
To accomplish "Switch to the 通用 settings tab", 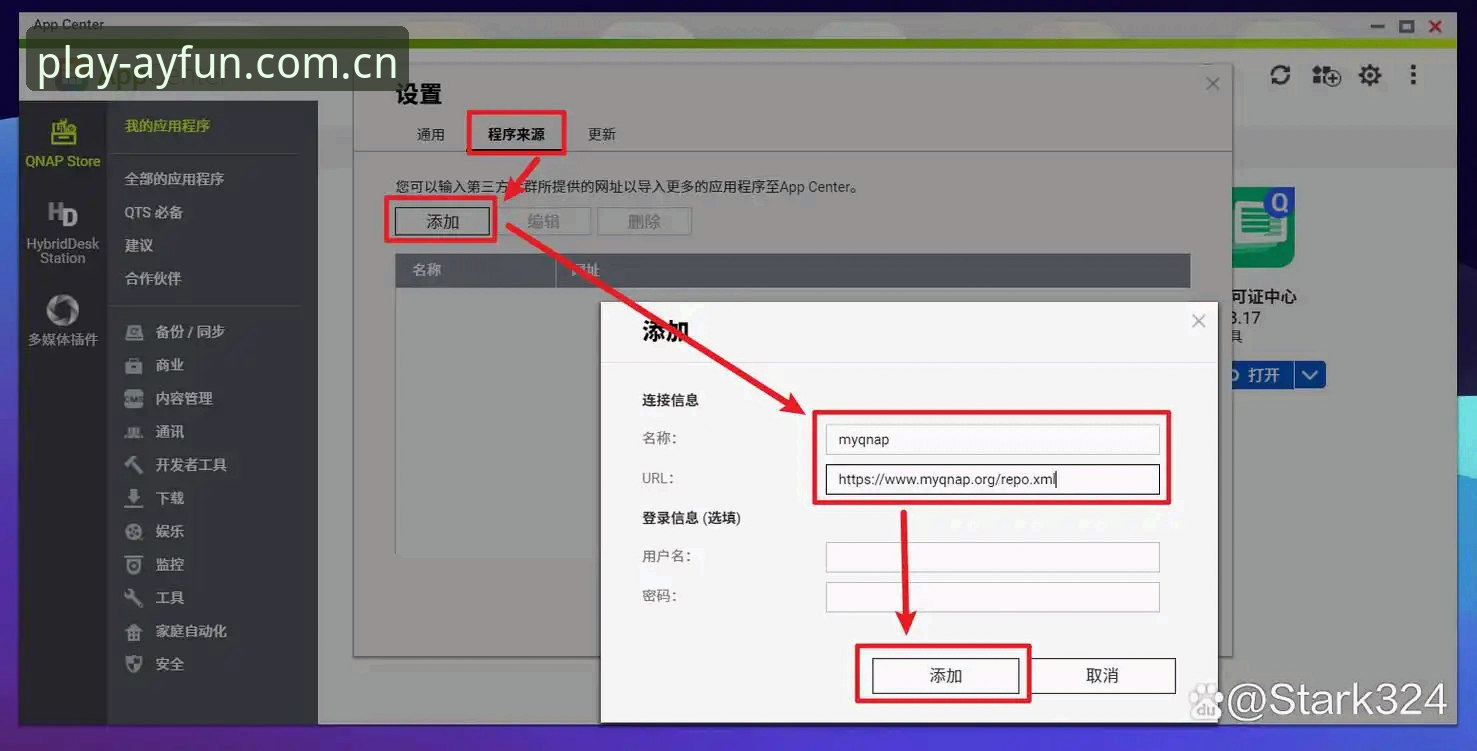I will (x=430, y=134).
